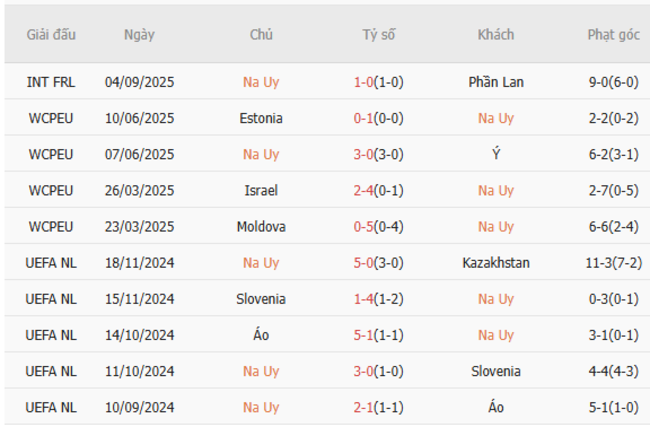Click the 2-4(0-1) match score
650x427 pixels.
coord(379,190)
